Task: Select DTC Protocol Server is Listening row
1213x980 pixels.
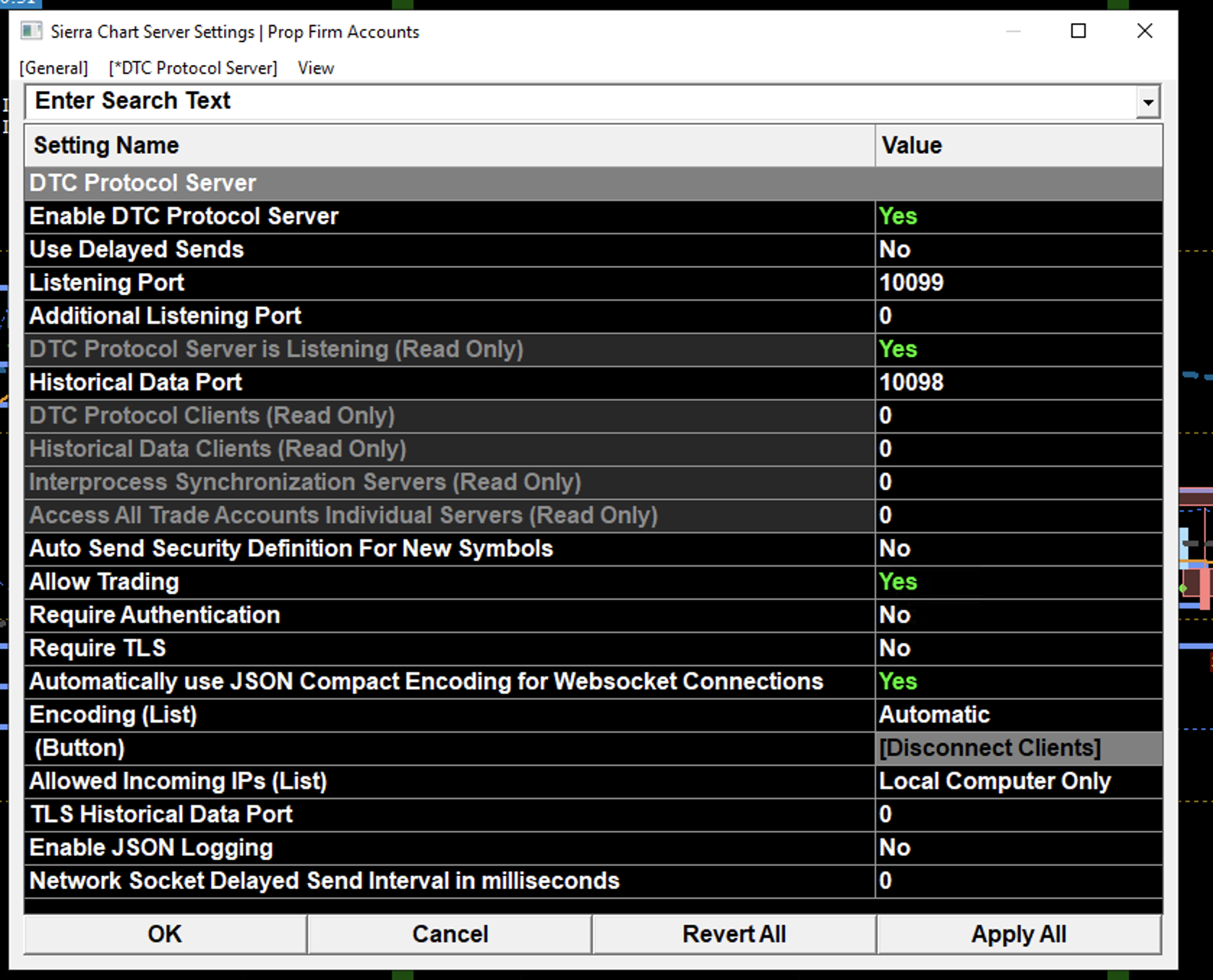Action: pos(450,349)
